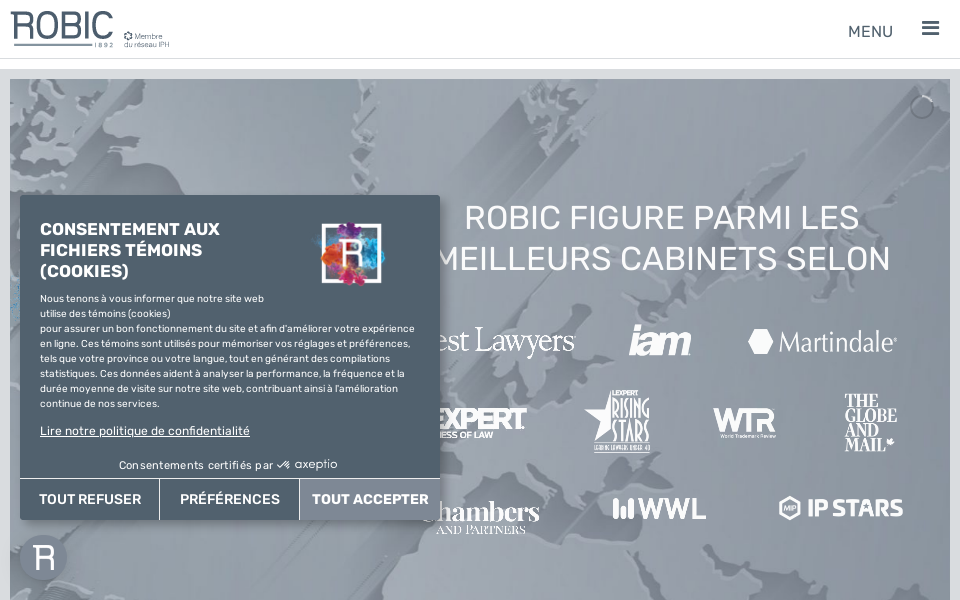This screenshot has width=960, height=600.
Task: Refuse all cookies with TOUT REFUSER
Action: (x=89, y=499)
